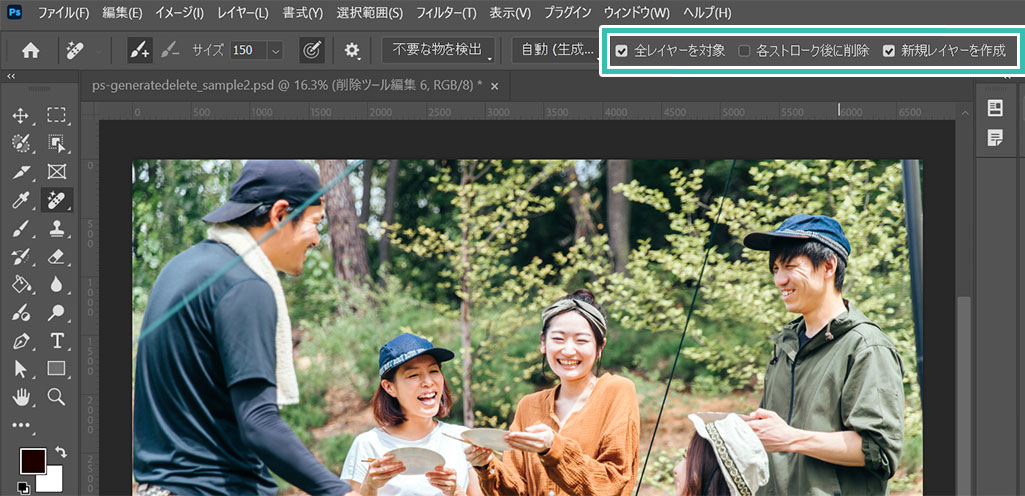
Task: Open the イメージ(I) menu
Action: tap(179, 12)
